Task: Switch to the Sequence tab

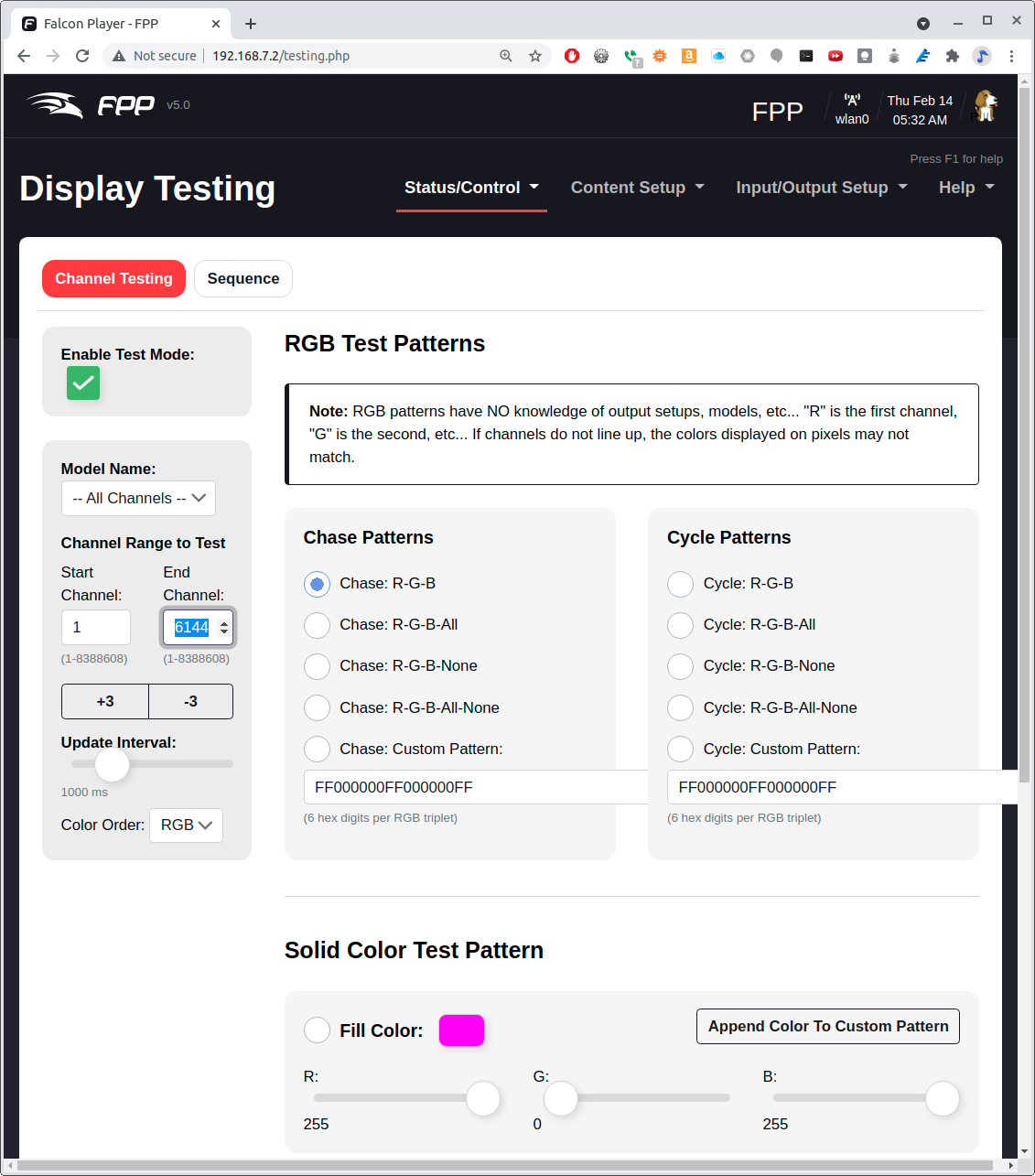Action: tap(243, 278)
